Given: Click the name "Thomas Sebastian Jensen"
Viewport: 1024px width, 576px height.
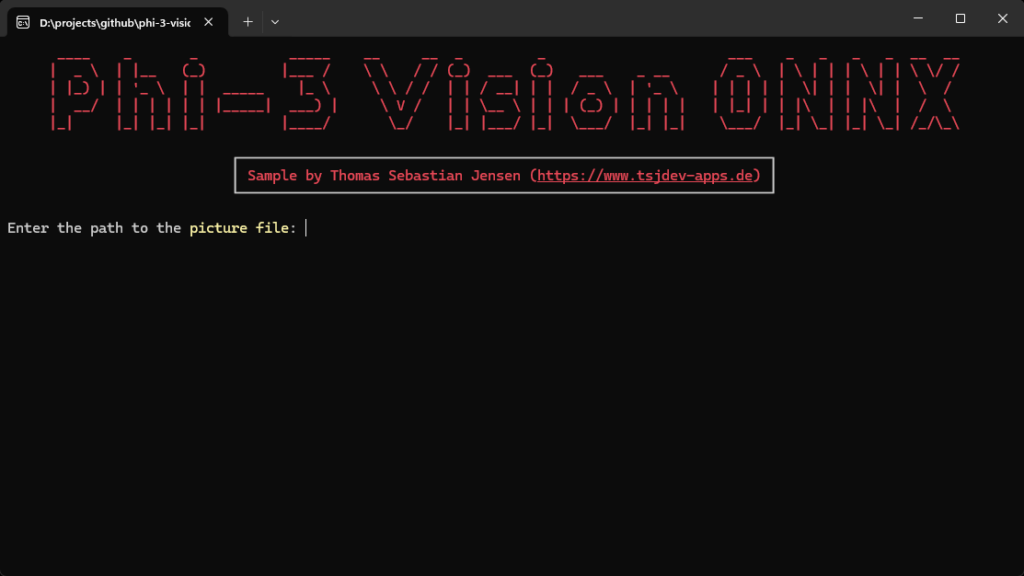Looking at the screenshot, I should coord(425,176).
